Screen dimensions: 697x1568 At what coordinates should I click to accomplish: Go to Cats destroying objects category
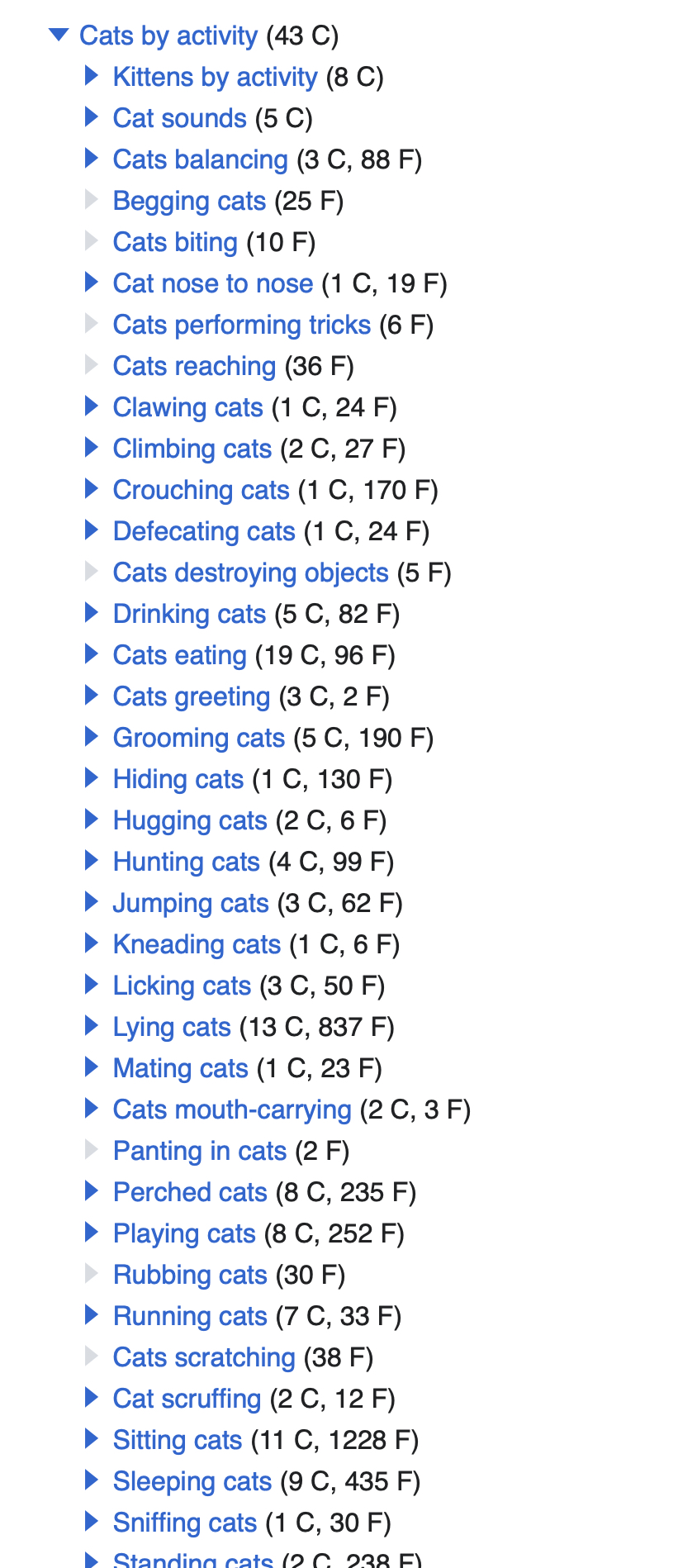[250, 573]
